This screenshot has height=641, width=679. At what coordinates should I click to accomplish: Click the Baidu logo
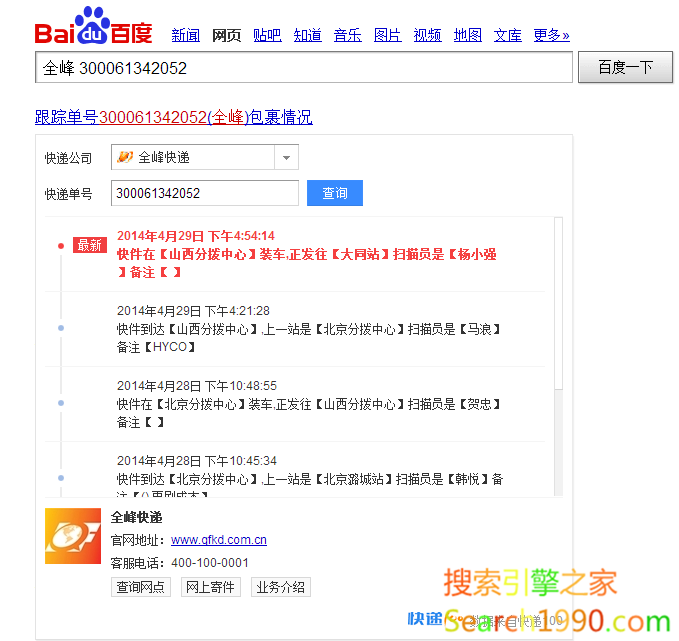94,26
